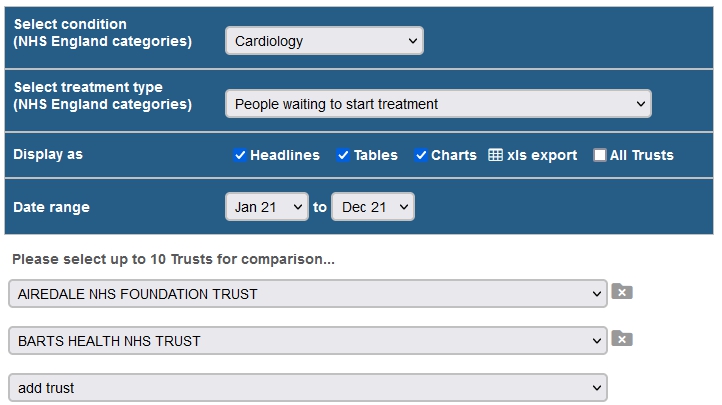The height and width of the screenshot is (405, 722).
Task: Click the 'Headlines' text label
Action: [285, 155]
